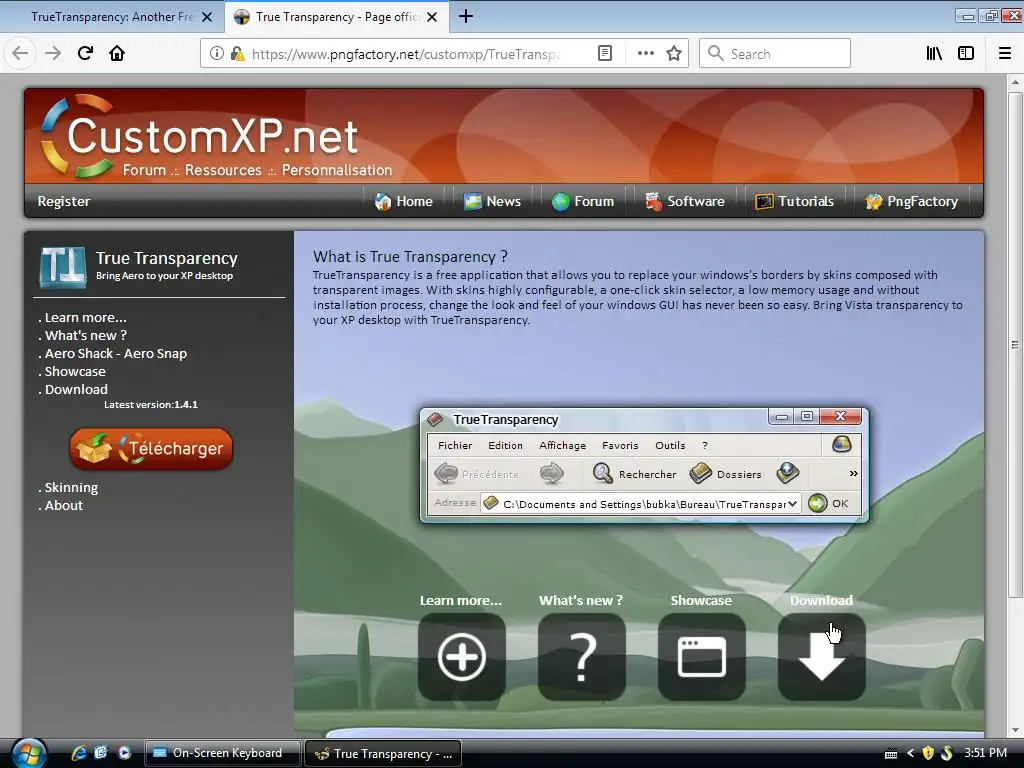The image size is (1024, 768).
Task: Click the 'Latest version:1.4.1' text
Action: 151,405
